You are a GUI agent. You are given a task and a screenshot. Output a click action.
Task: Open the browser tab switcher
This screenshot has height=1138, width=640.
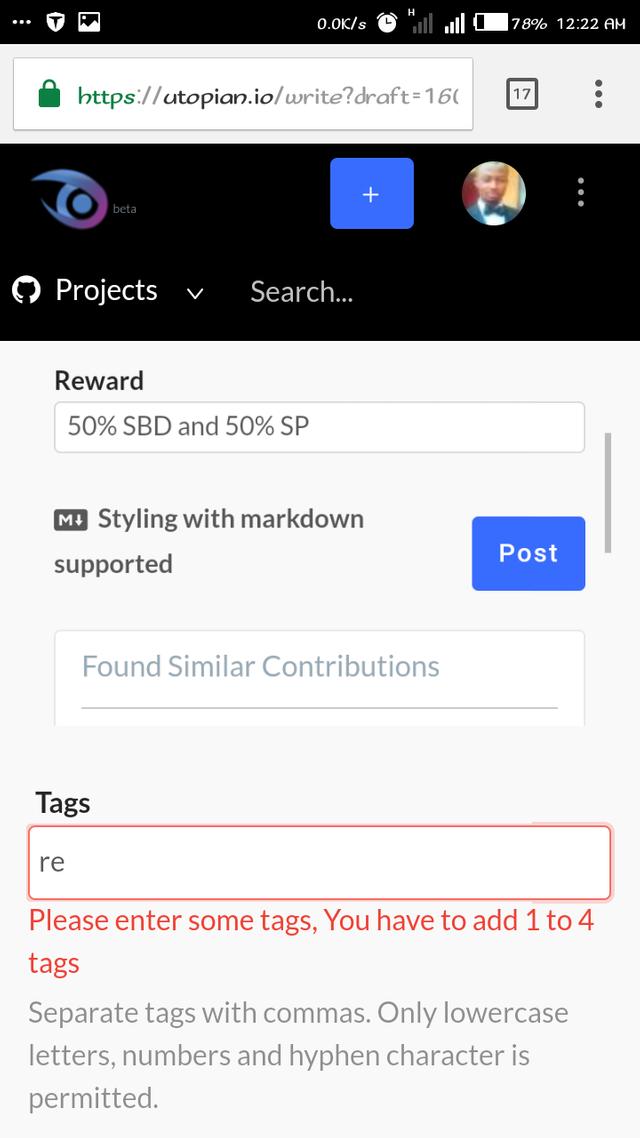(522, 95)
